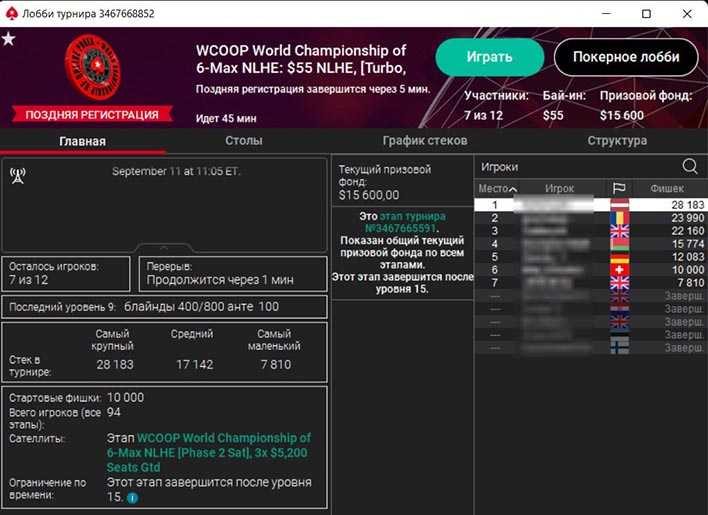Minimize the tournament lobby window
Image resolution: width=708 pixels, height=515 pixels.
(606, 14)
